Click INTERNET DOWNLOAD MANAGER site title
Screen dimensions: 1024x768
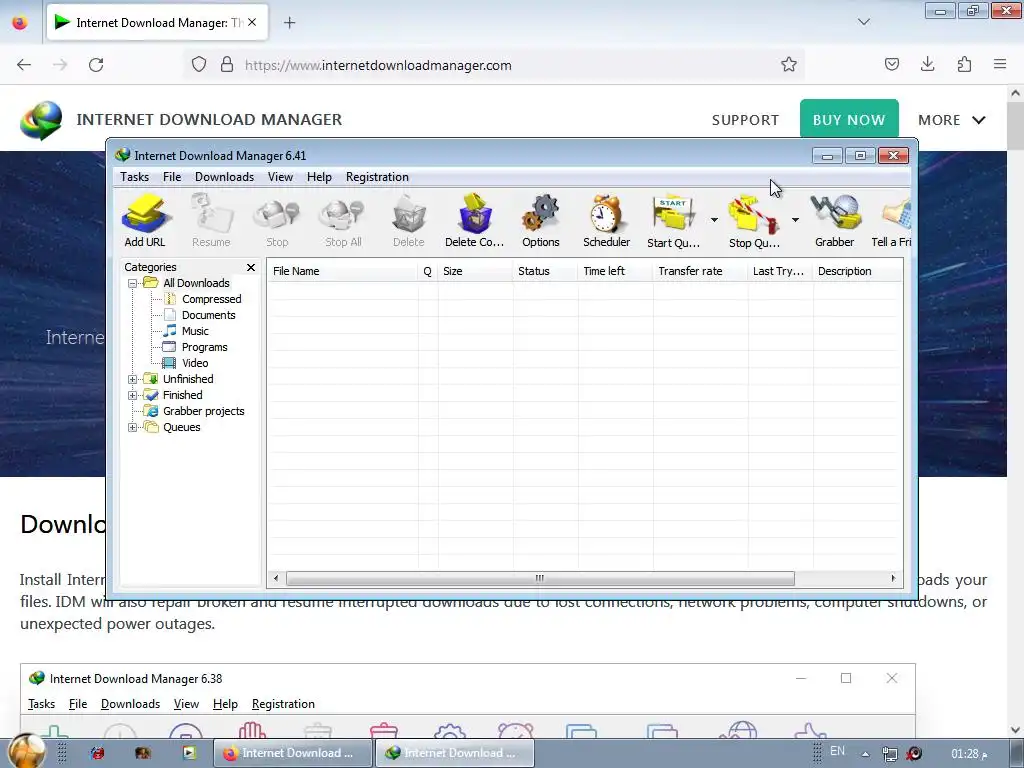(x=209, y=120)
